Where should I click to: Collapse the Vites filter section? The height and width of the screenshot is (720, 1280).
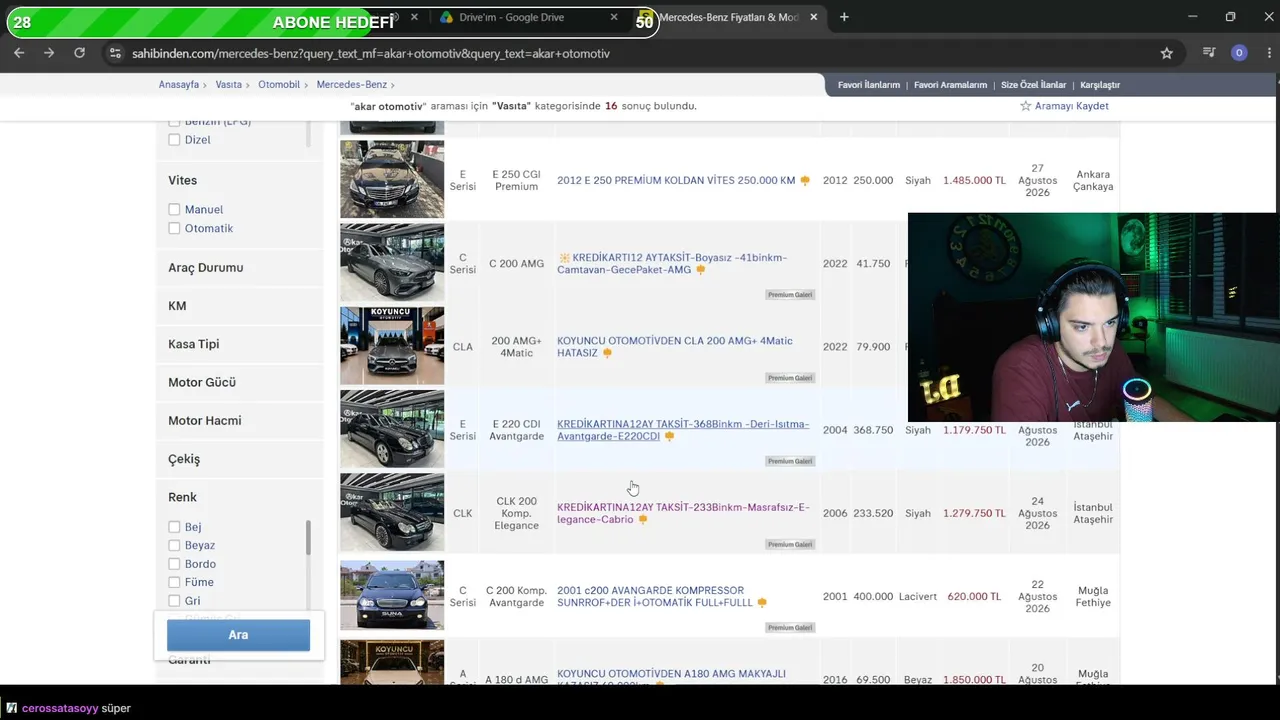pos(182,180)
